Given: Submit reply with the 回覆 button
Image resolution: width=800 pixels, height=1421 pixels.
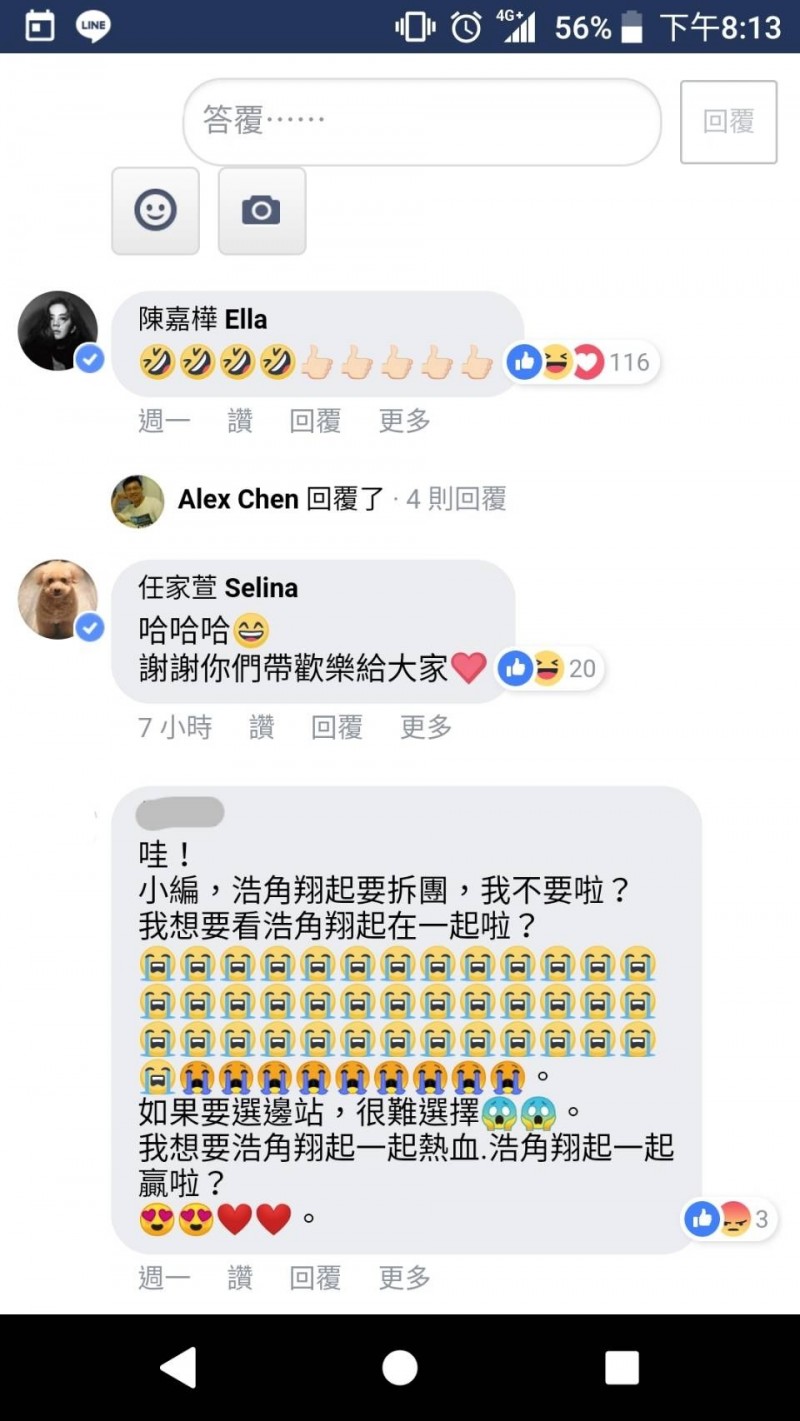Looking at the screenshot, I should 728,122.
